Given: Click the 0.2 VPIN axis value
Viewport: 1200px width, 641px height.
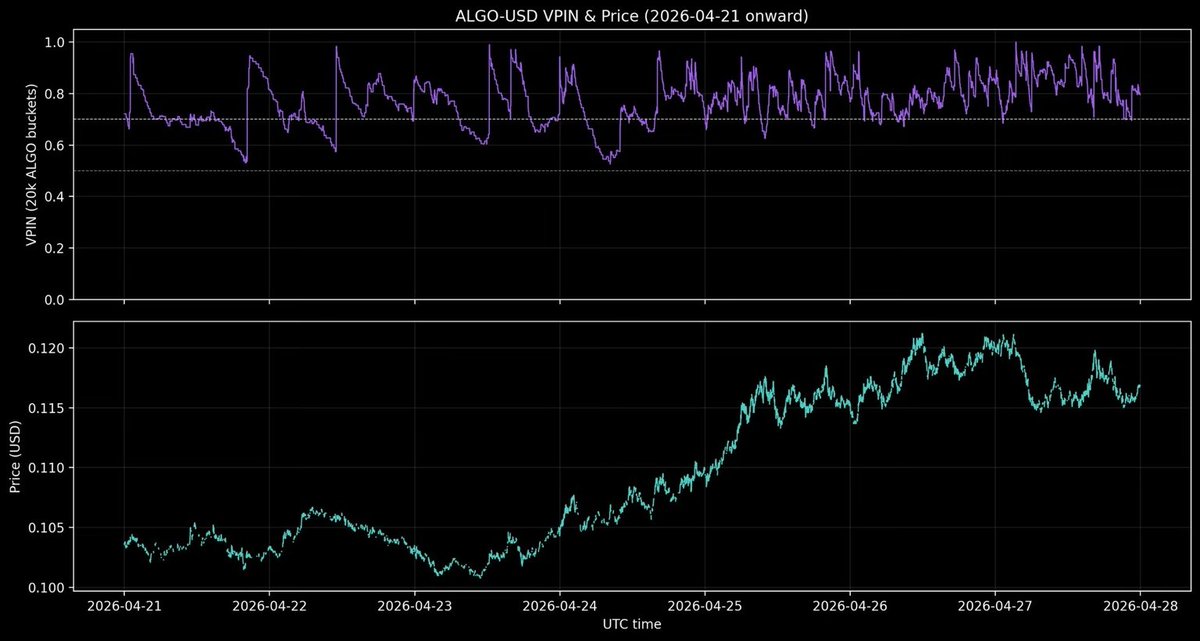Looking at the screenshot, I should [56, 248].
